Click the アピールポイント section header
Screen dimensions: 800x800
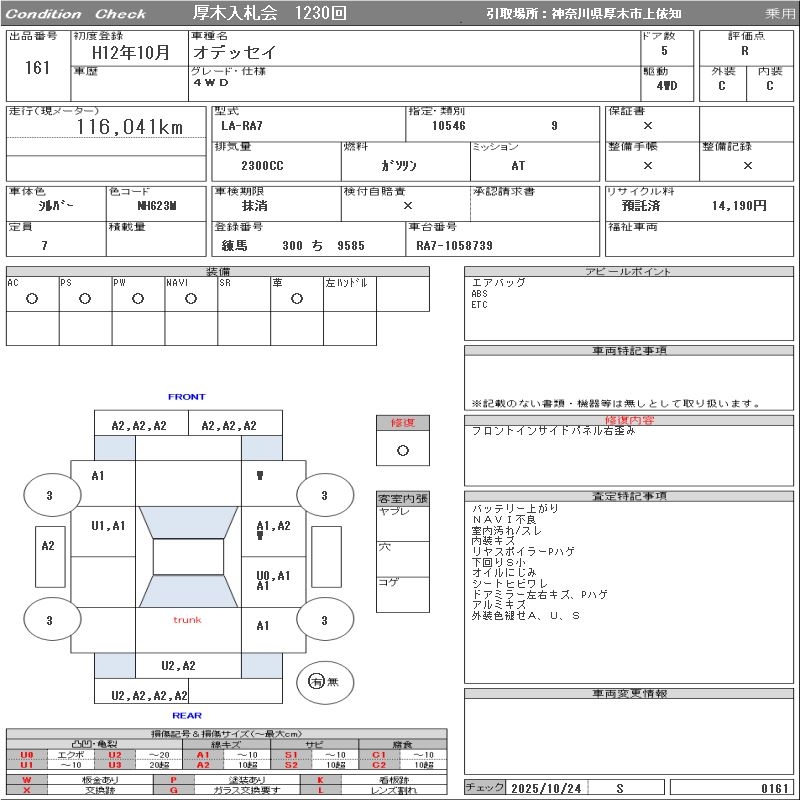pyautogui.click(x=629, y=272)
